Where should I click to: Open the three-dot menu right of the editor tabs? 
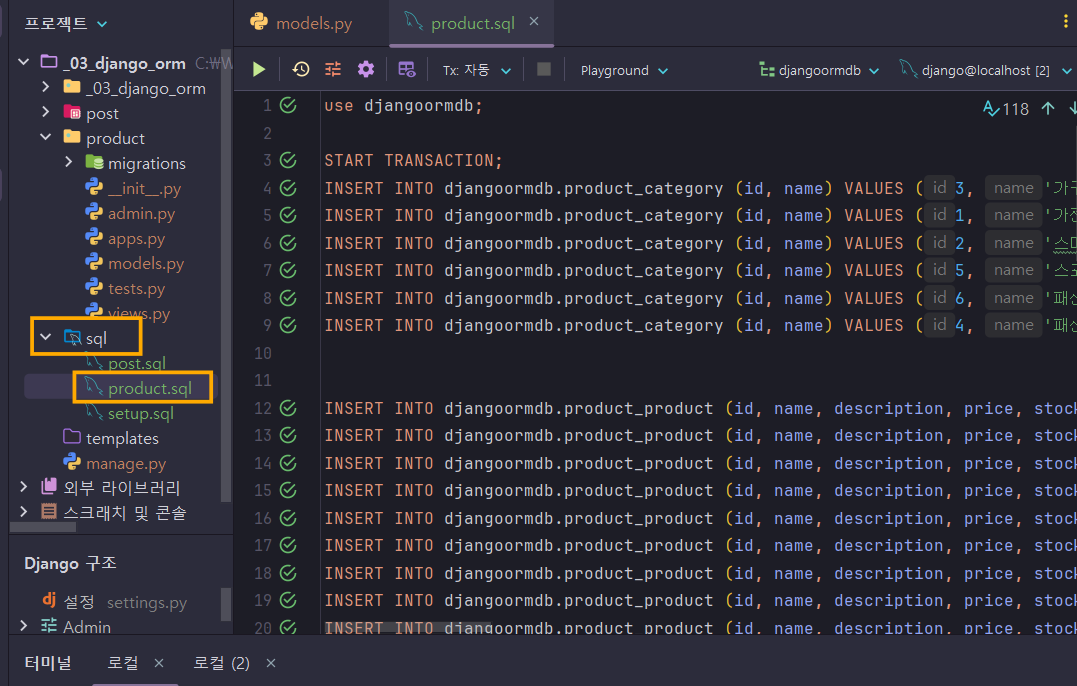click(1066, 21)
